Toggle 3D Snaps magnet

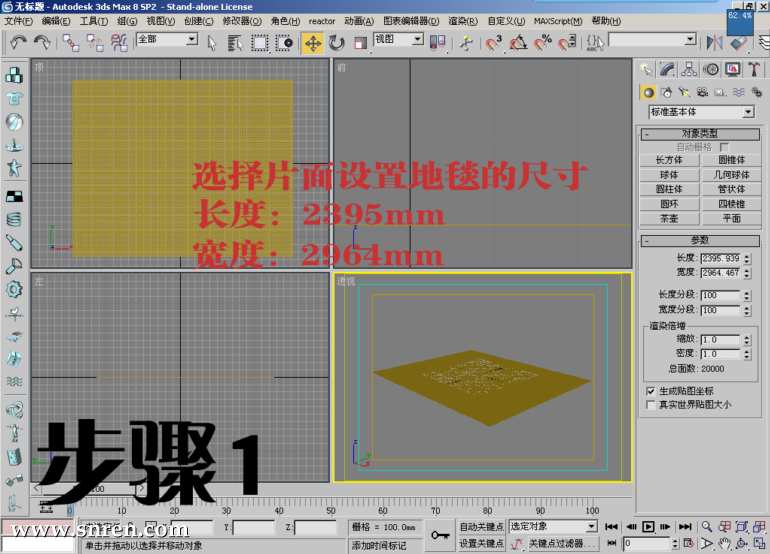(493, 43)
